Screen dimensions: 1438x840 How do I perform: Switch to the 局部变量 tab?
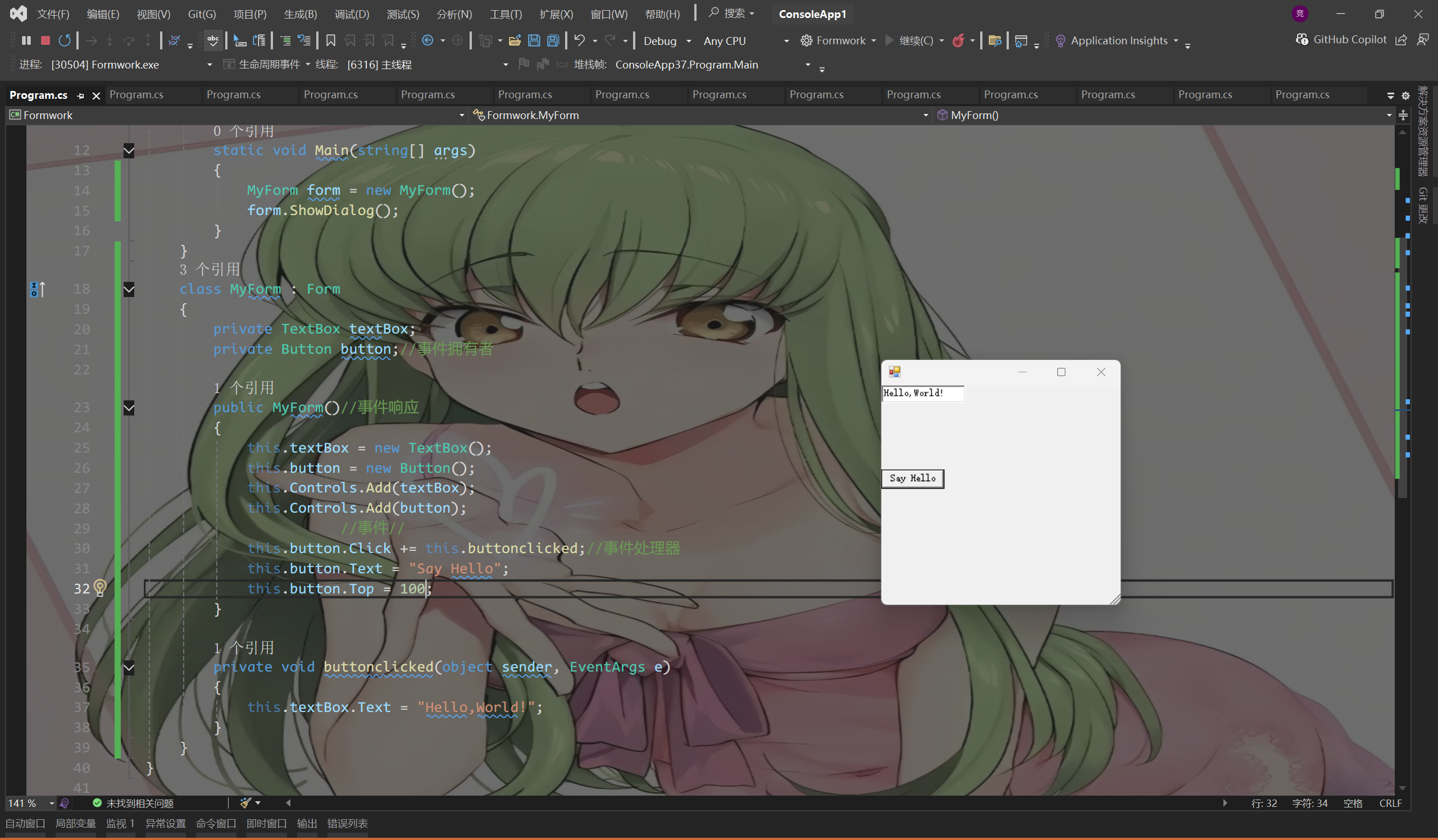75,824
